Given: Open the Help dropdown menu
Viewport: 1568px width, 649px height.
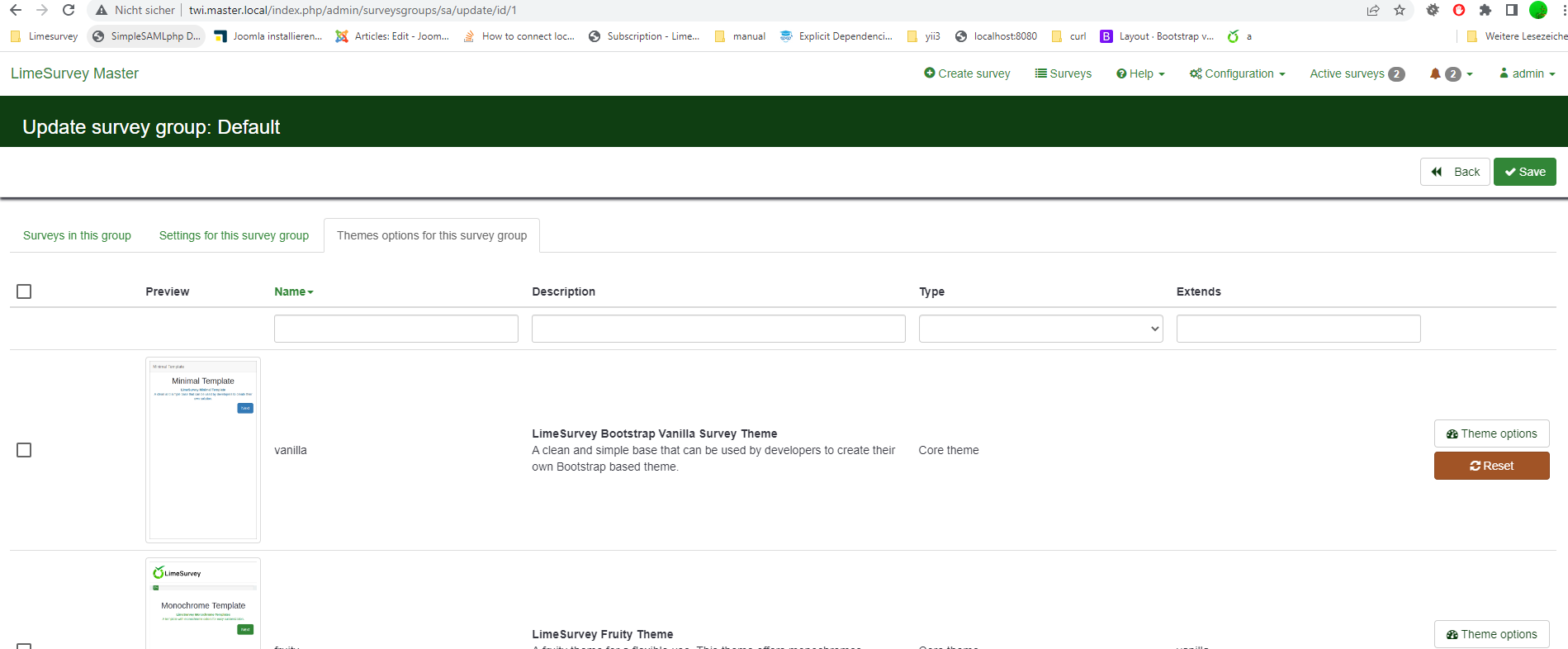Looking at the screenshot, I should (1140, 73).
